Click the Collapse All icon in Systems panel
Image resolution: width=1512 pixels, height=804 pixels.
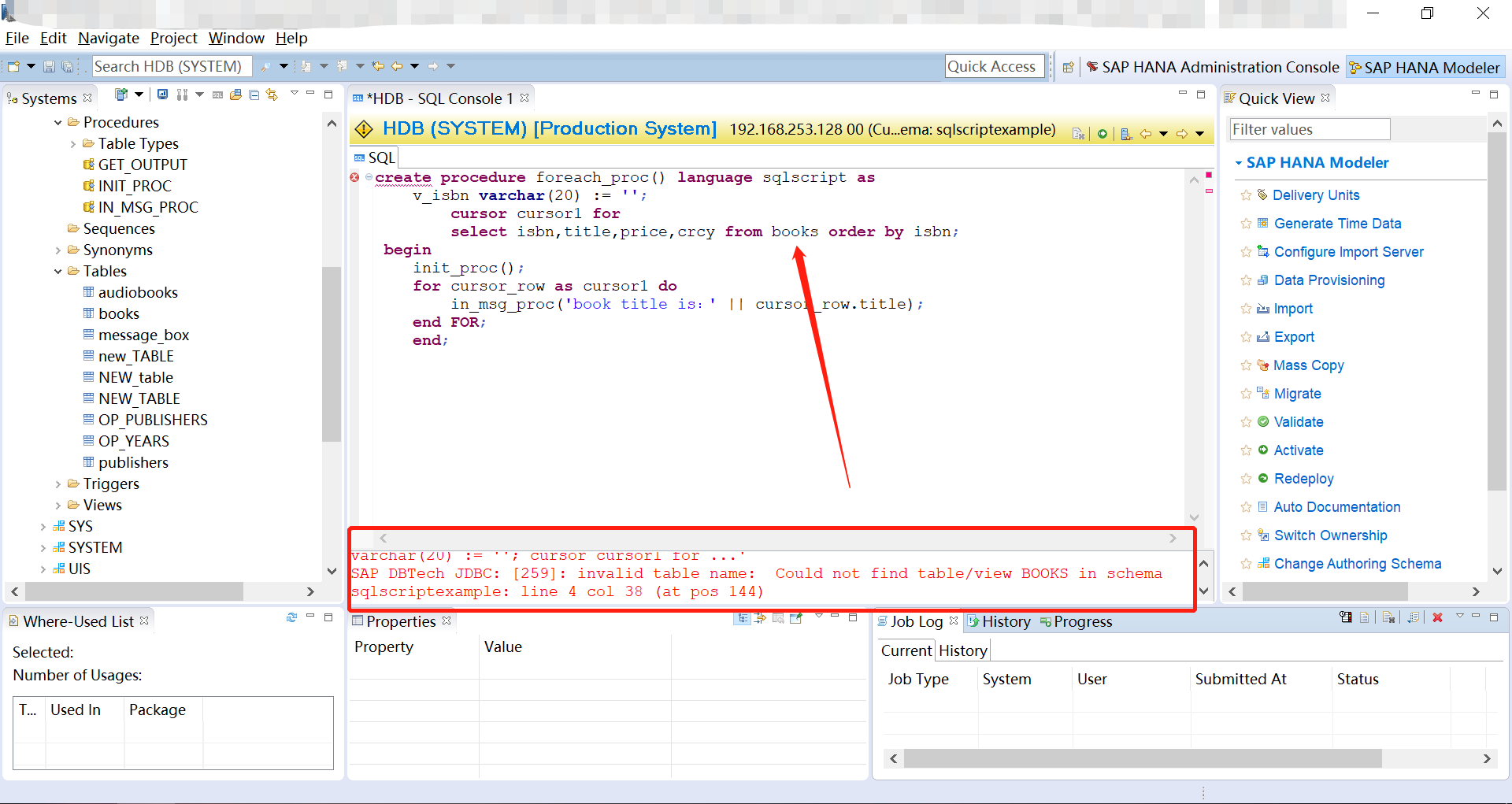tap(254, 94)
